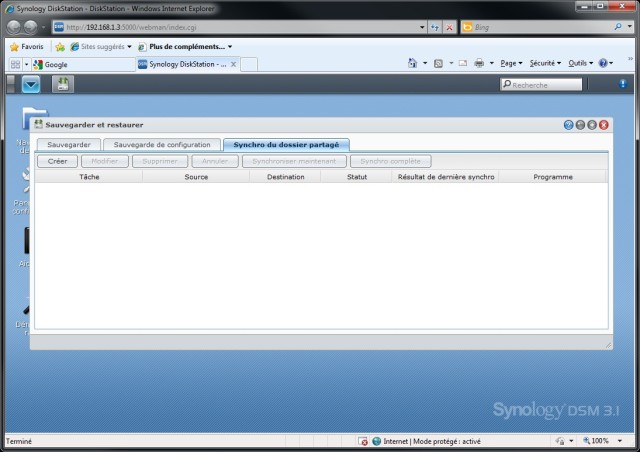Click the Tâche column header
640x452 pixels.
(89, 177)
